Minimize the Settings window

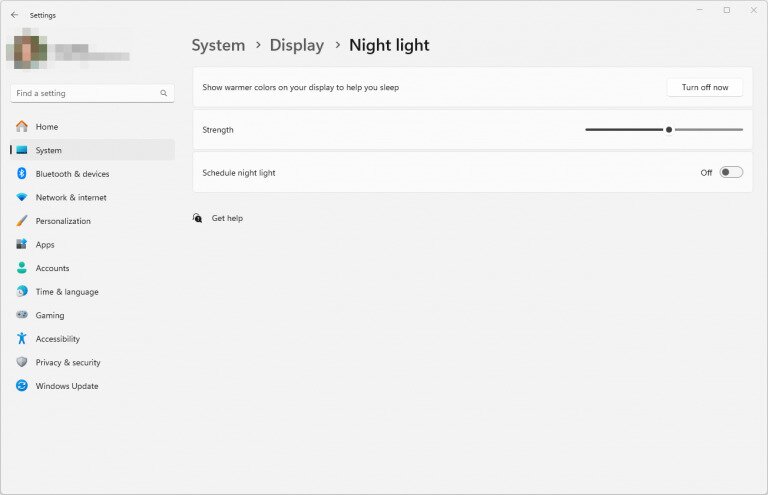pos(699,10)
